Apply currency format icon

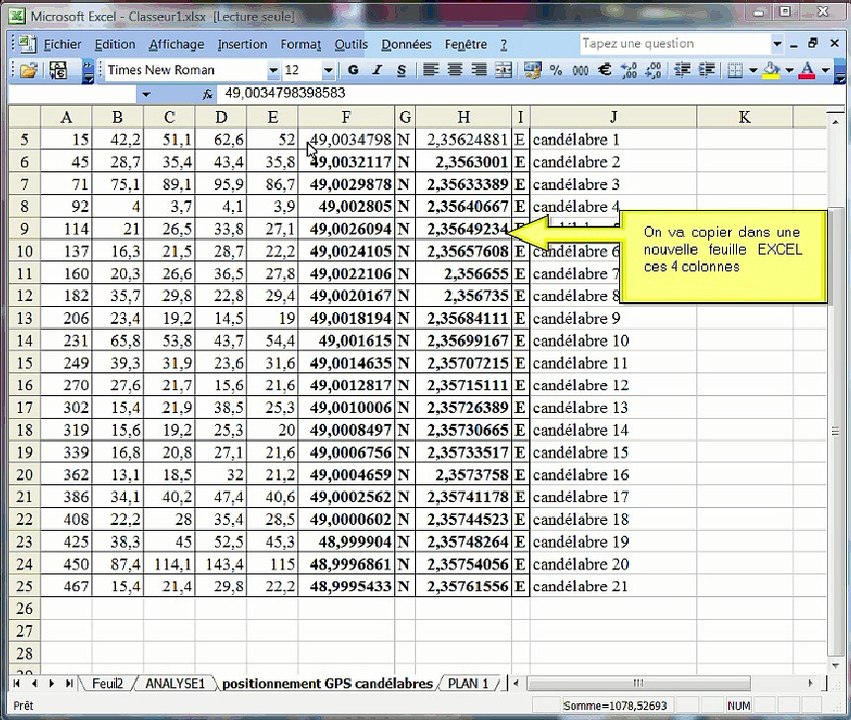coord(532,70)
